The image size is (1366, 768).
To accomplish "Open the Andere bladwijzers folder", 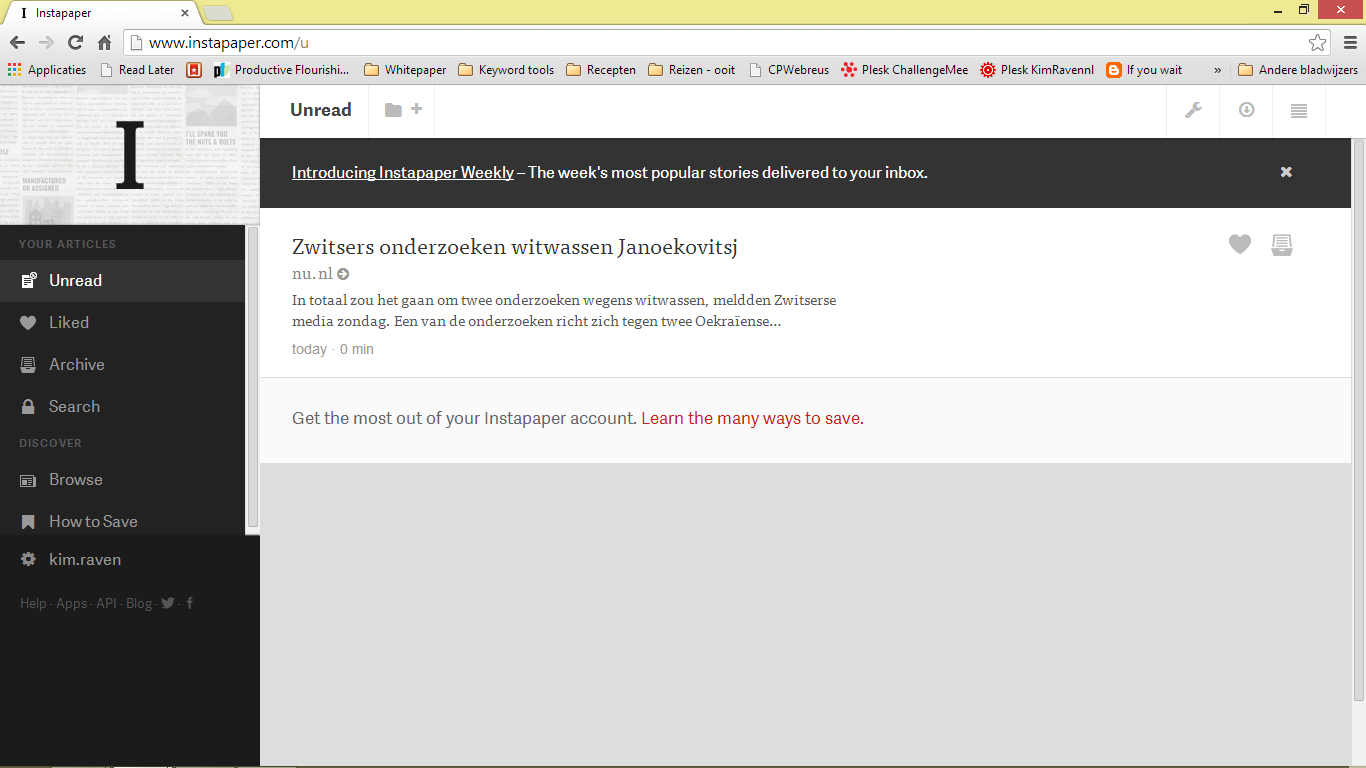I will [x=1297, y=70].
